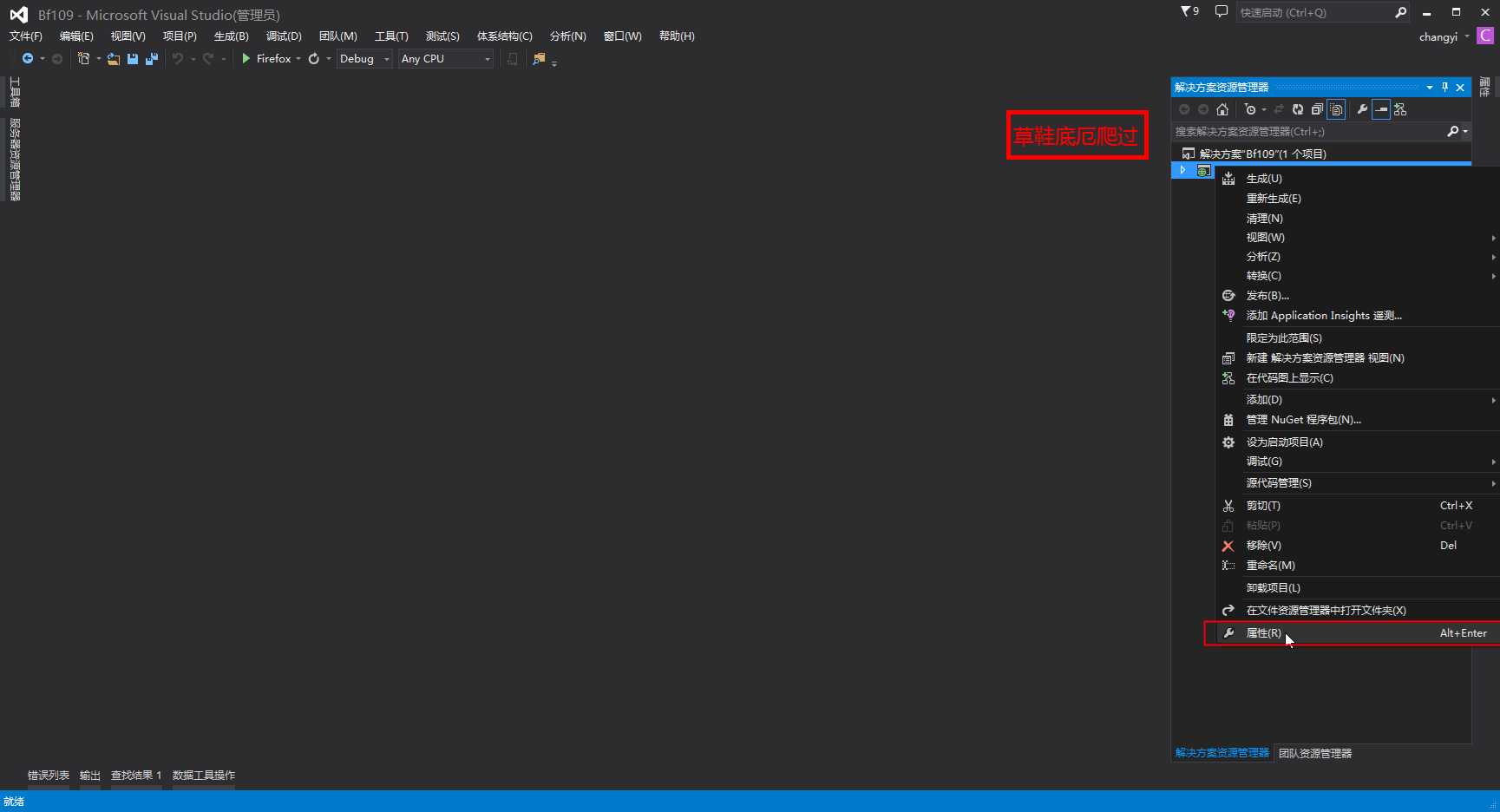Click the Redo arrow icon
This screenshot has height=812, width=1500.
click(208, 59)
